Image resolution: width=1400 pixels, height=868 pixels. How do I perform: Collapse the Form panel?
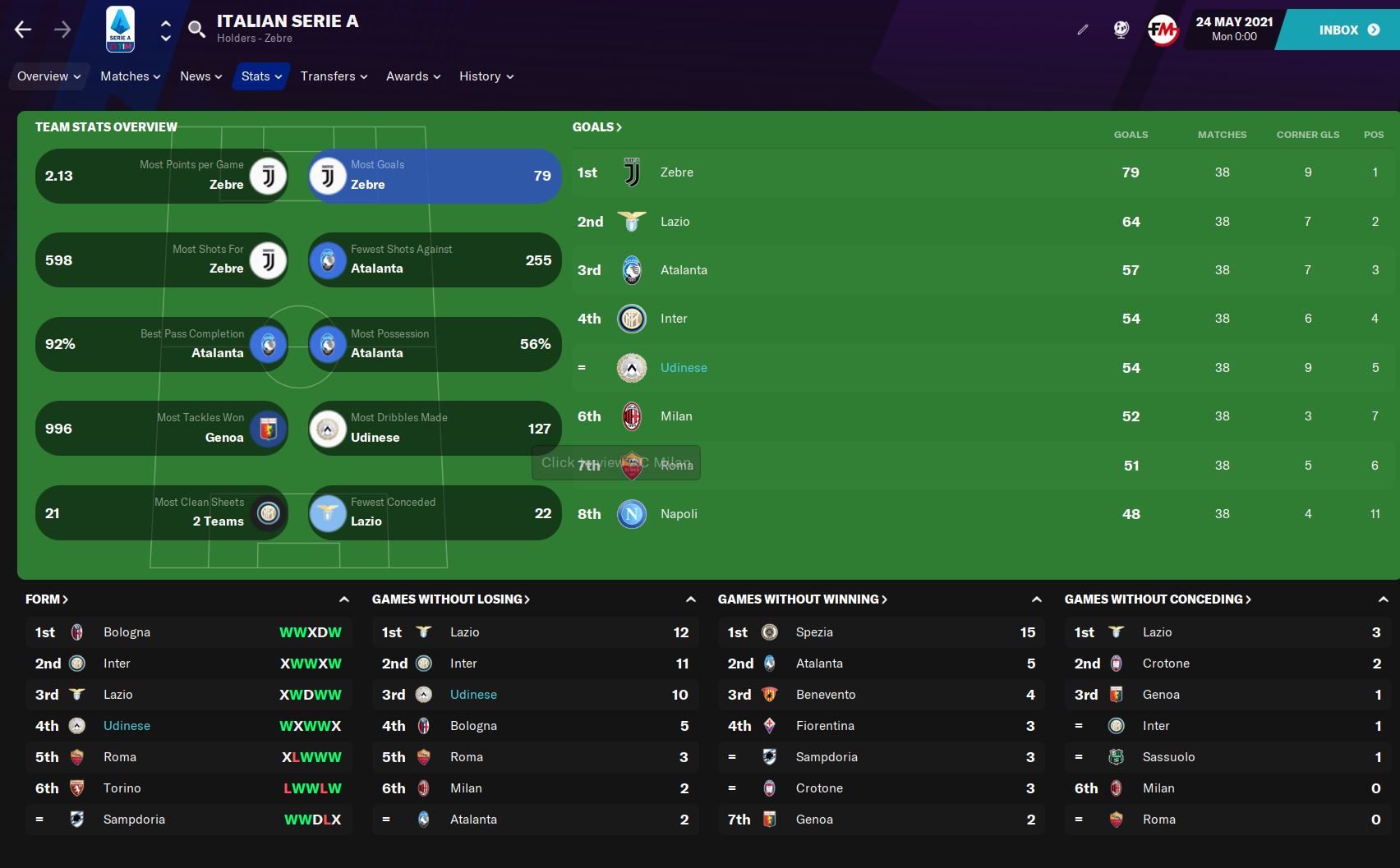click(344, 599)
